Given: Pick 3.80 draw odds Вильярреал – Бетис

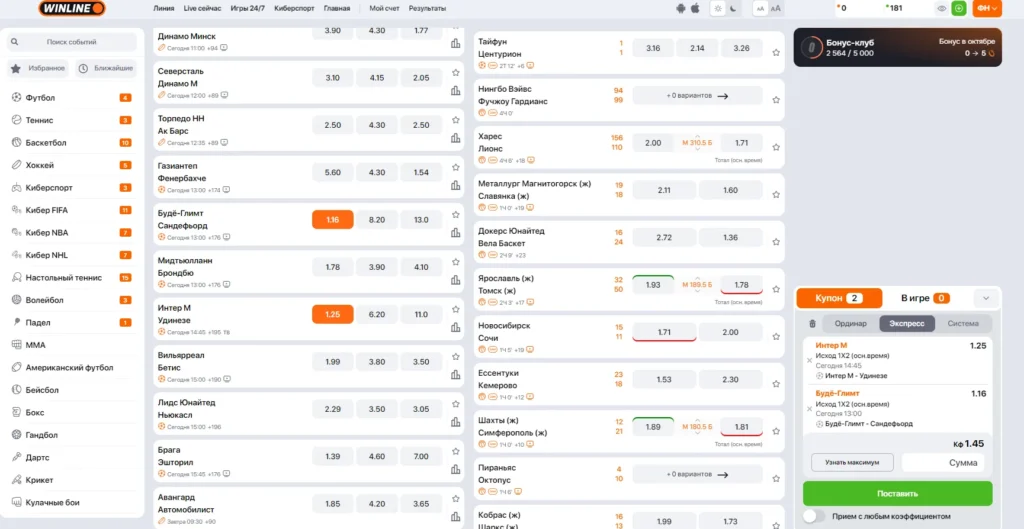Looking at the screenshot, I should 377,362.
